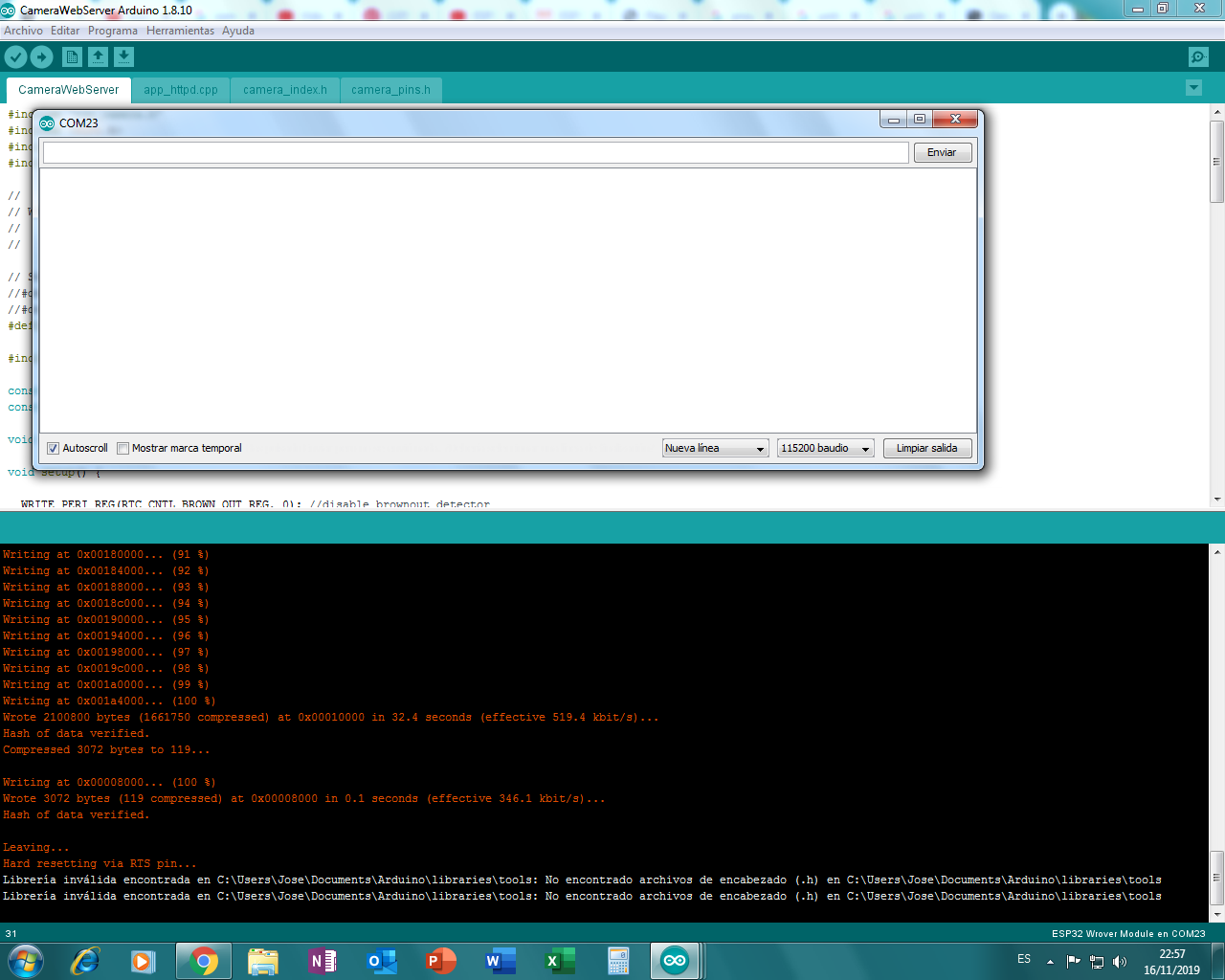Open Excel from the taskbar
Viewport: 1225px width, 980px height.
coord(560,961)
